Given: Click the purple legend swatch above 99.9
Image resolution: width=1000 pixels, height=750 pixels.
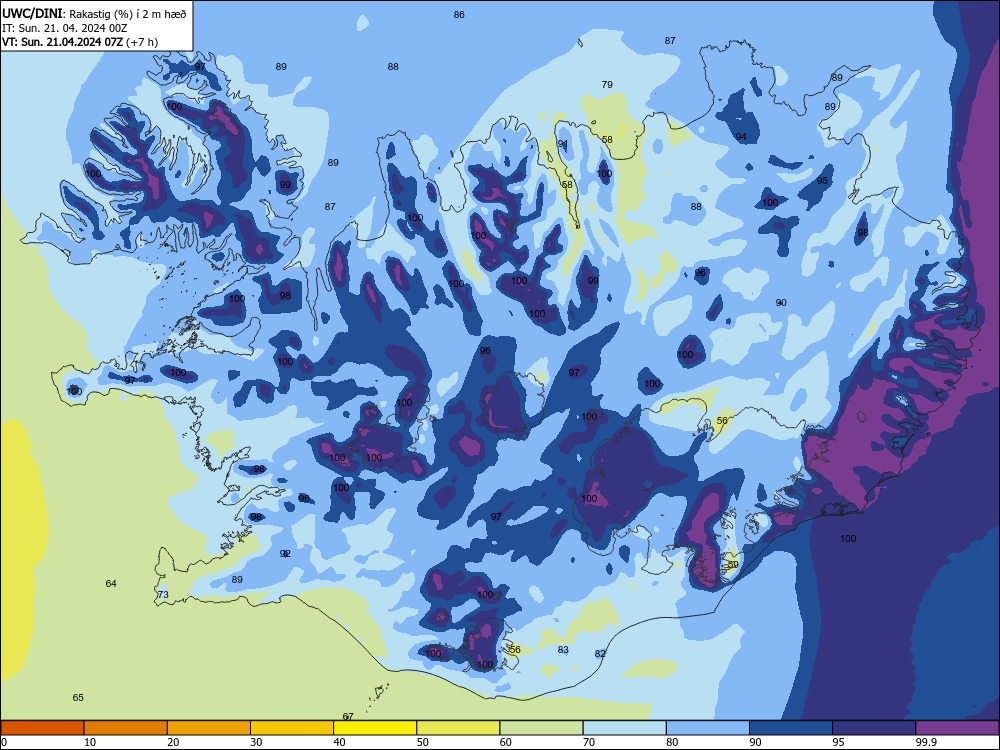Looking at the screenshot, I should (957, 728).
